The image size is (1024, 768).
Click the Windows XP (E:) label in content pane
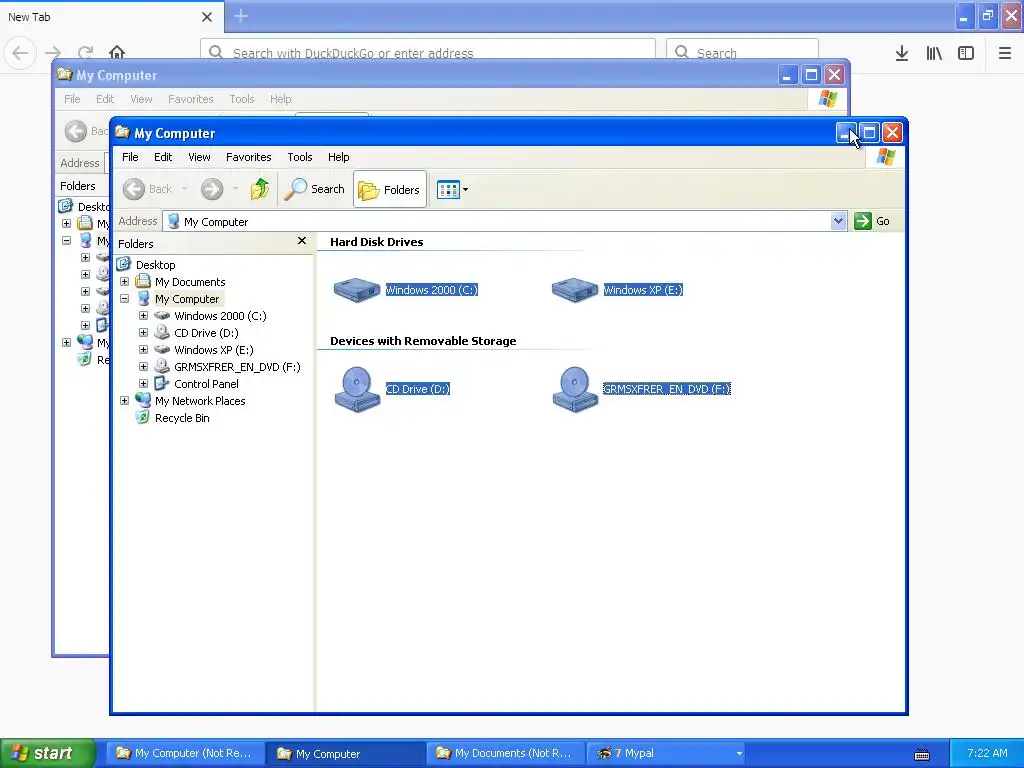[x=643, y=290]
